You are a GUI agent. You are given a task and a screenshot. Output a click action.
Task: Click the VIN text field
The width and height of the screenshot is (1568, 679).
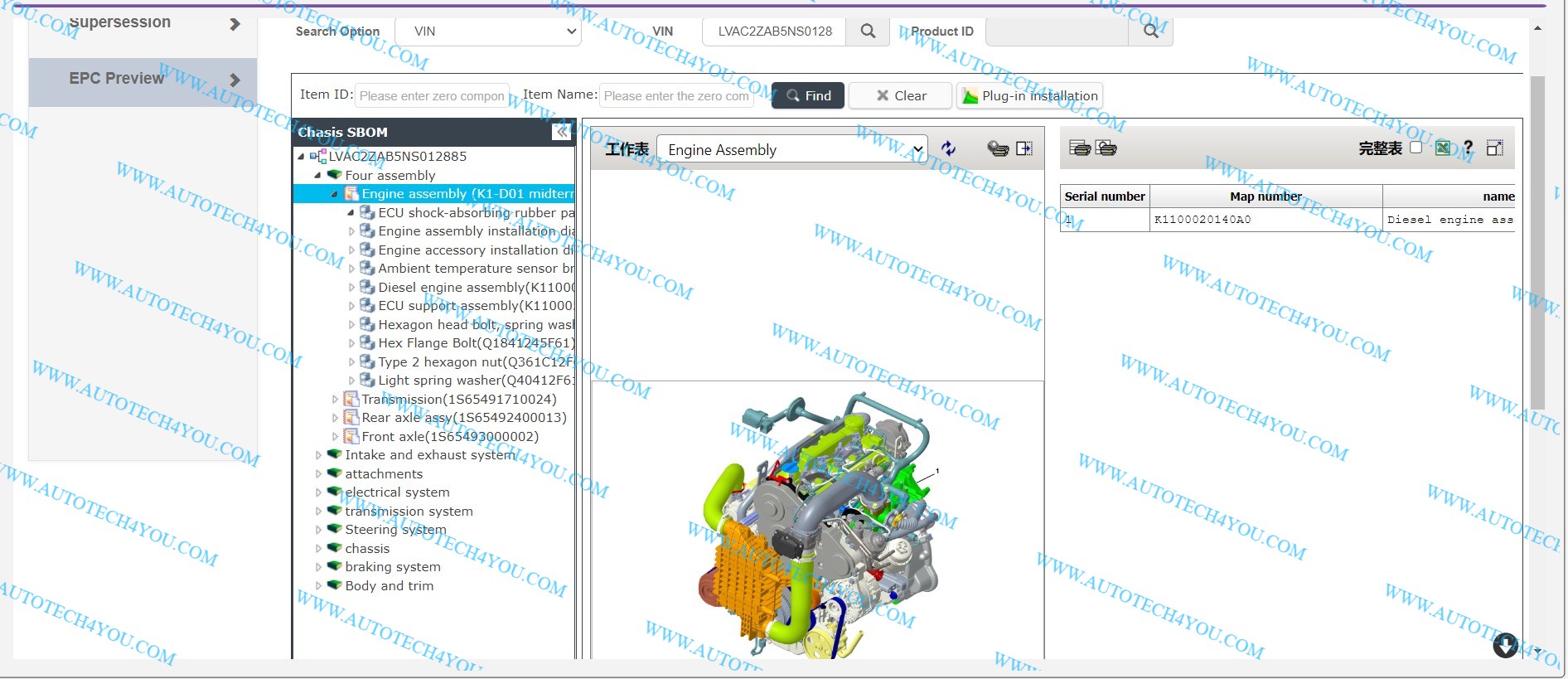click(x=774, y=32)
